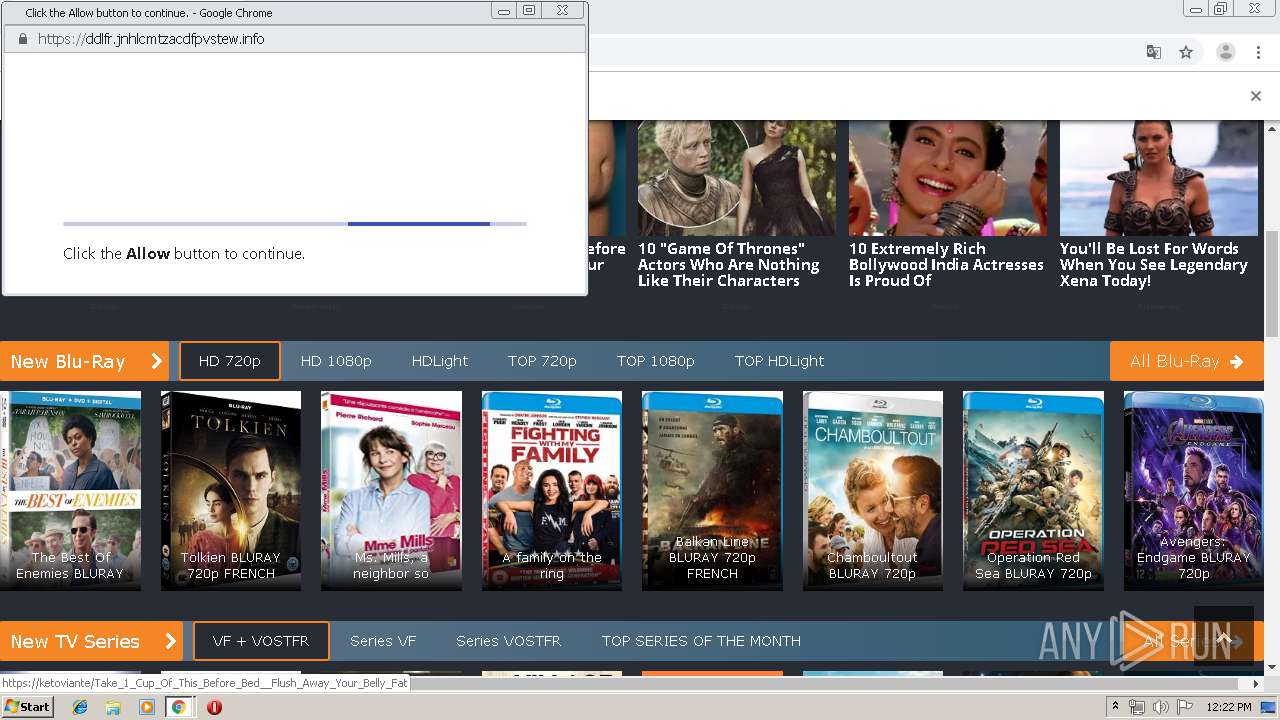Open the Windows Start menu

tap(27, 706)
